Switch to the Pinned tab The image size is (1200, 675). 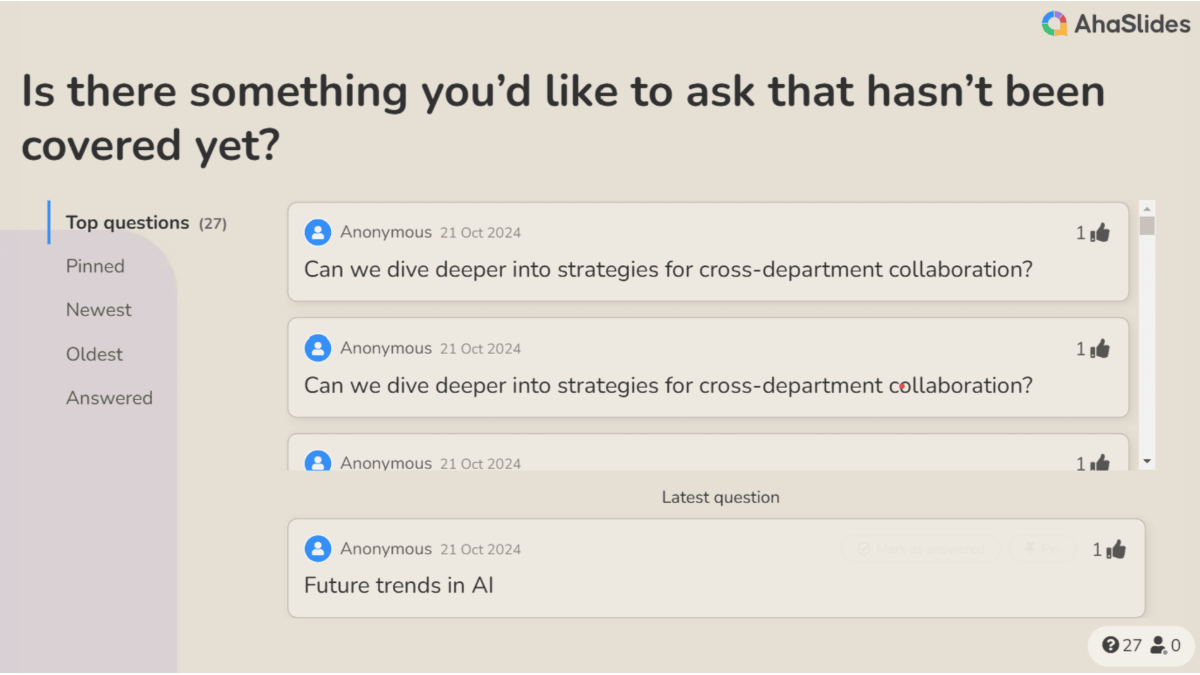click(96, 266)
